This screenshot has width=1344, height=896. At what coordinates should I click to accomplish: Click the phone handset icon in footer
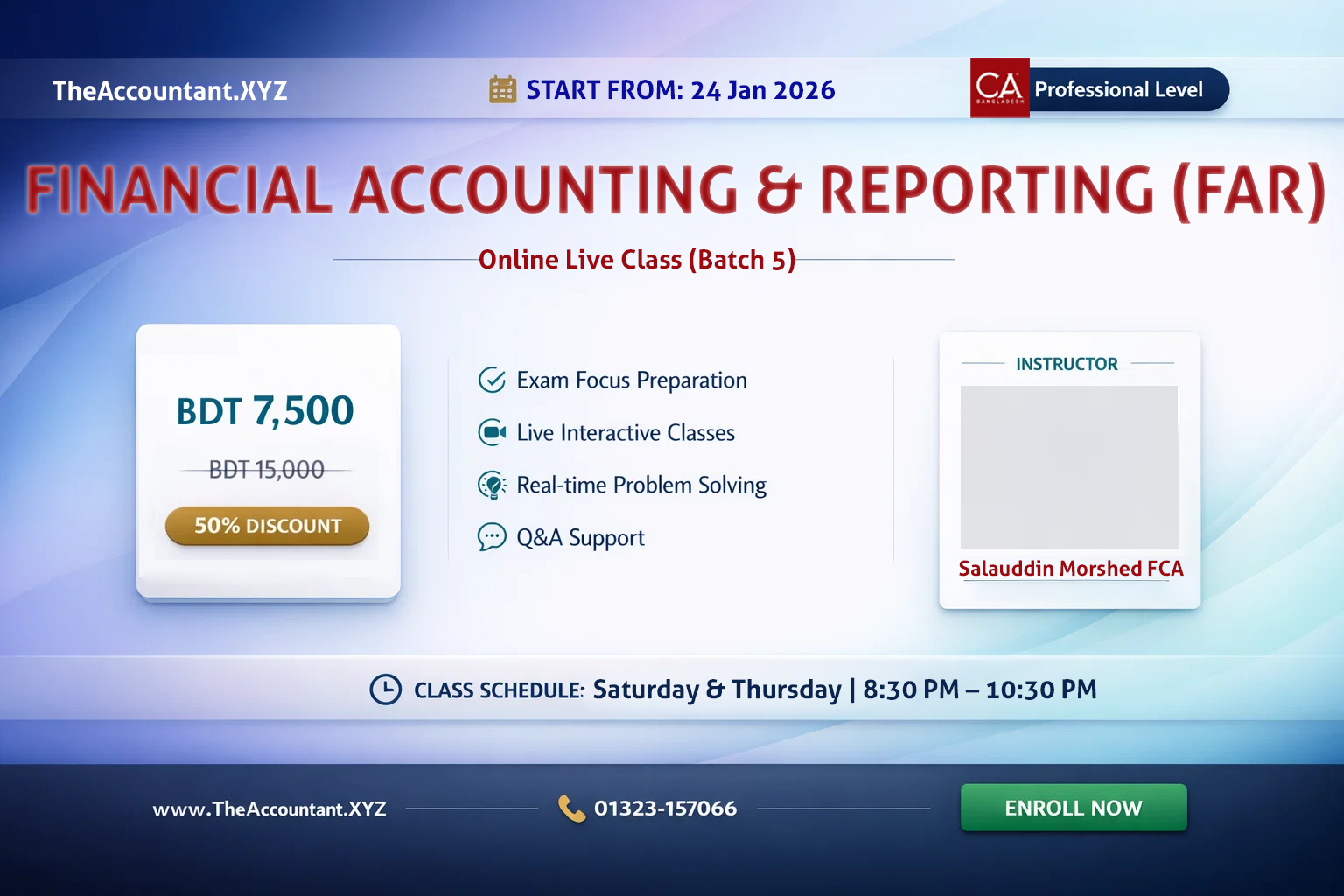pyautogui.click(x=571, y=808)
